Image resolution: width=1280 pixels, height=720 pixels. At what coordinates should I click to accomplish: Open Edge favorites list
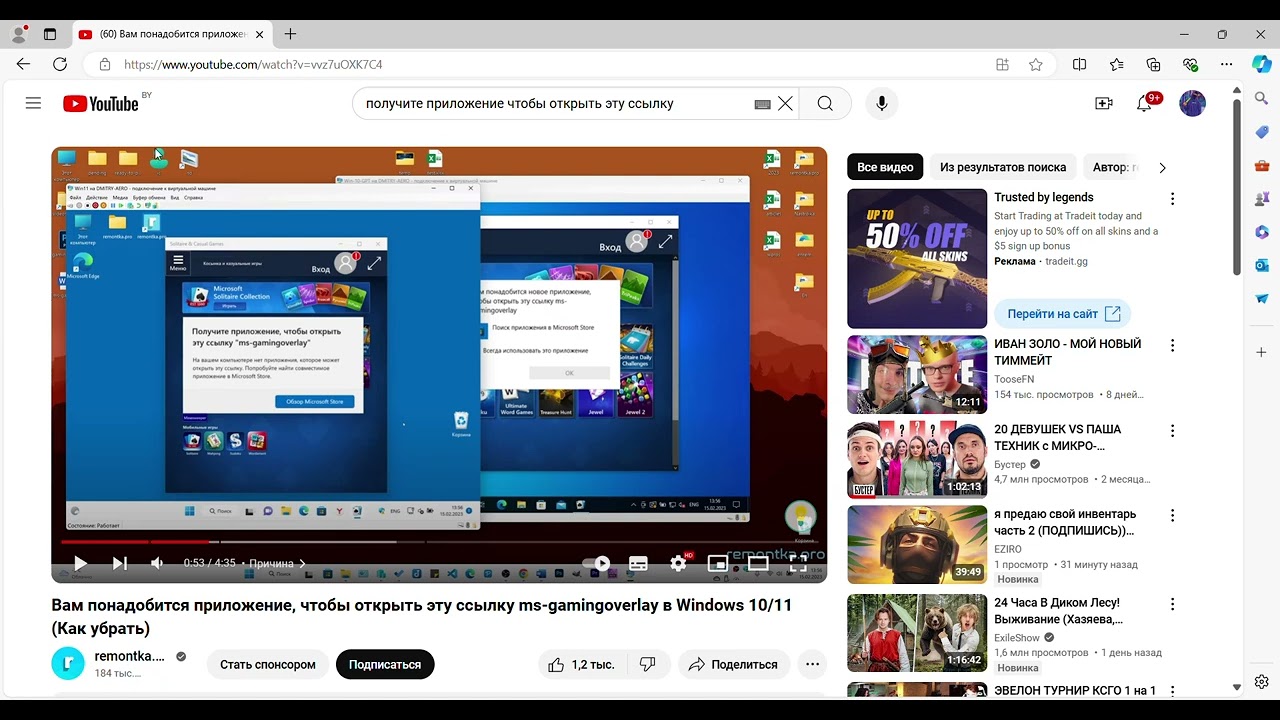pyautogui.click(x=1116, y=64)
